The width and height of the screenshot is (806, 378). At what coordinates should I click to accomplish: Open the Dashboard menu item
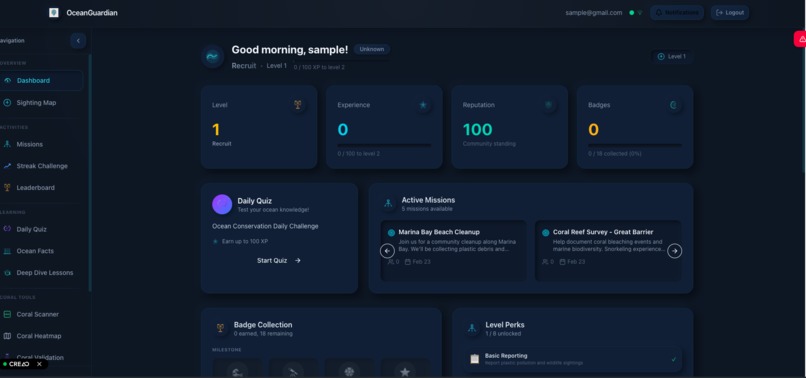pyautogui.click(x=41, y=81)
